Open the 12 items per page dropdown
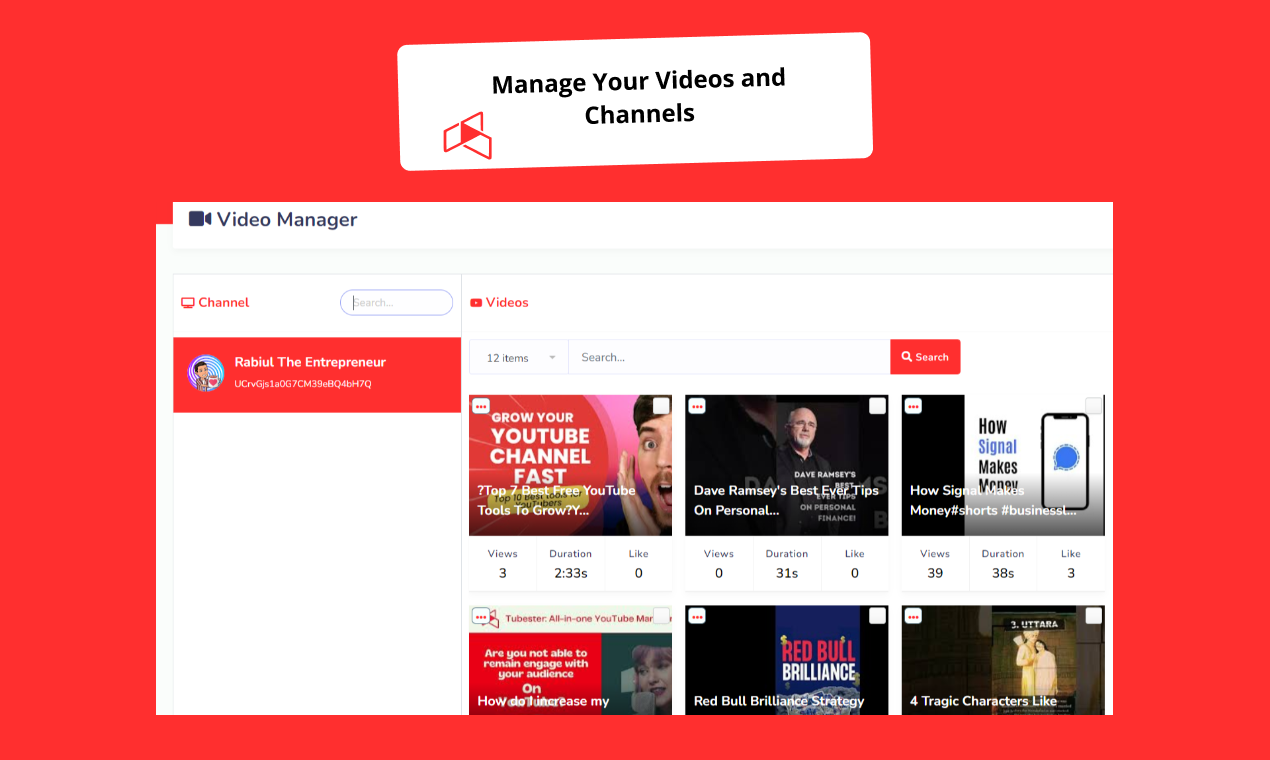1270x760 pixels. click(519, 357)
